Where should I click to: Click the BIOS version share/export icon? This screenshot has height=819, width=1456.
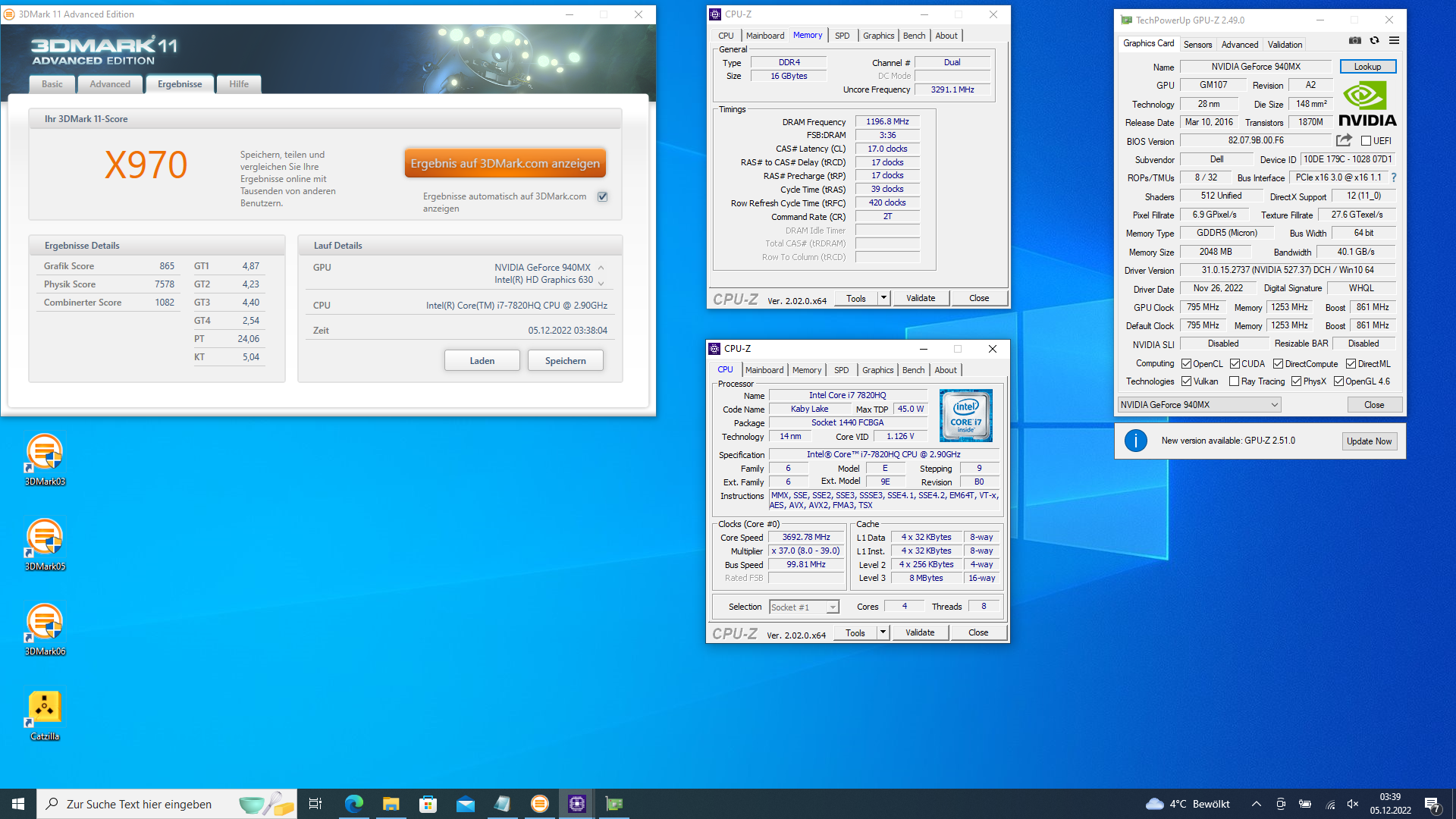1344,140
